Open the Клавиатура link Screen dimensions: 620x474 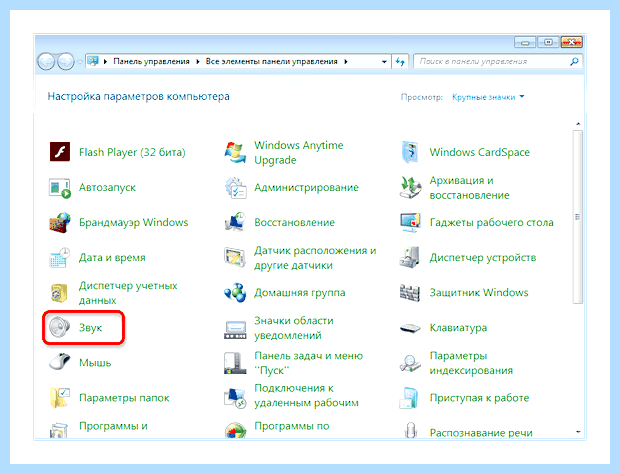click(458, 328)
